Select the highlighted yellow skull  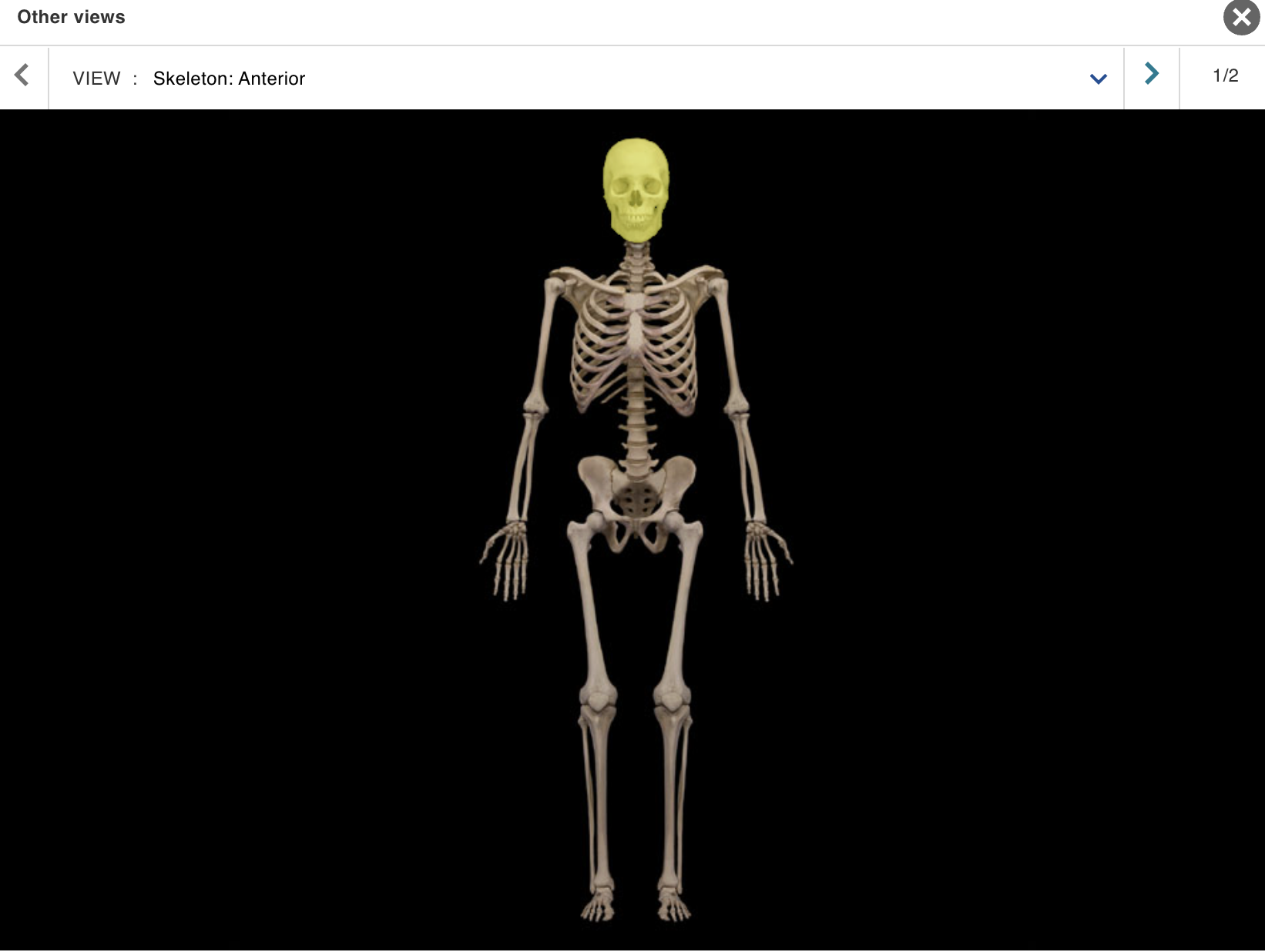(634, 185)
